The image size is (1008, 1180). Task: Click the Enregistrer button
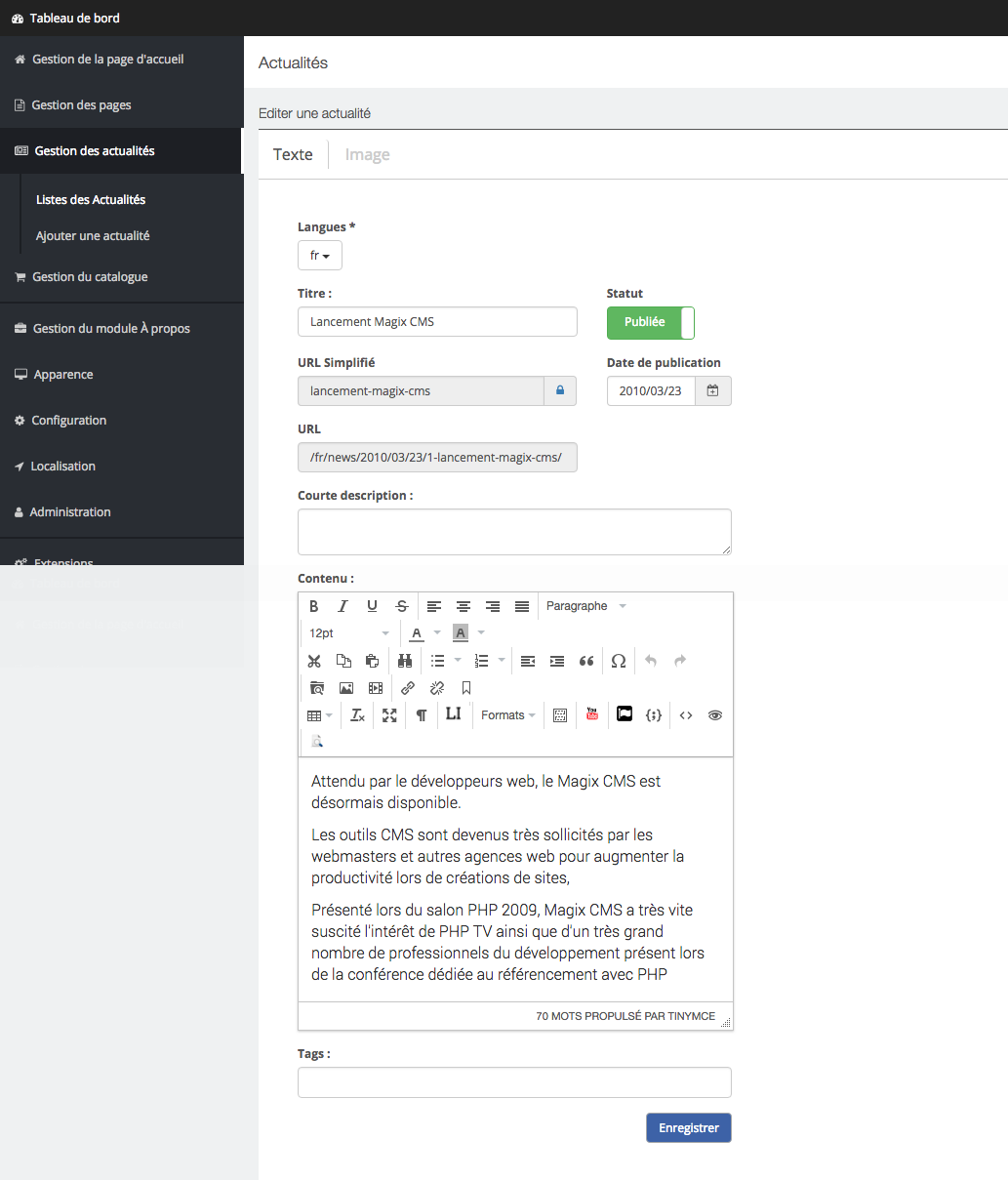689,1127
